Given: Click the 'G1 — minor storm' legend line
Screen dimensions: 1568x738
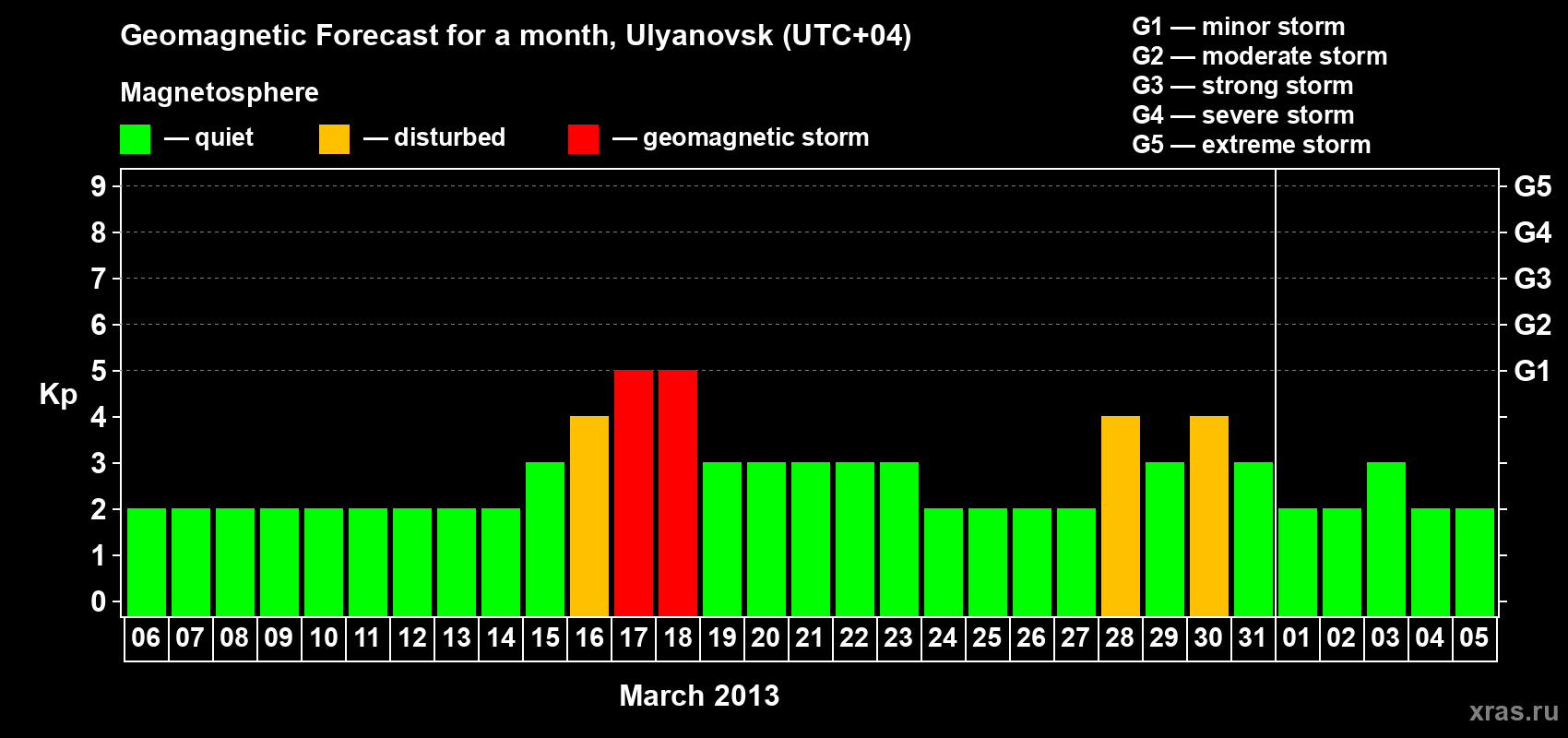Looking at the screenshot, I should point(1239,27).
